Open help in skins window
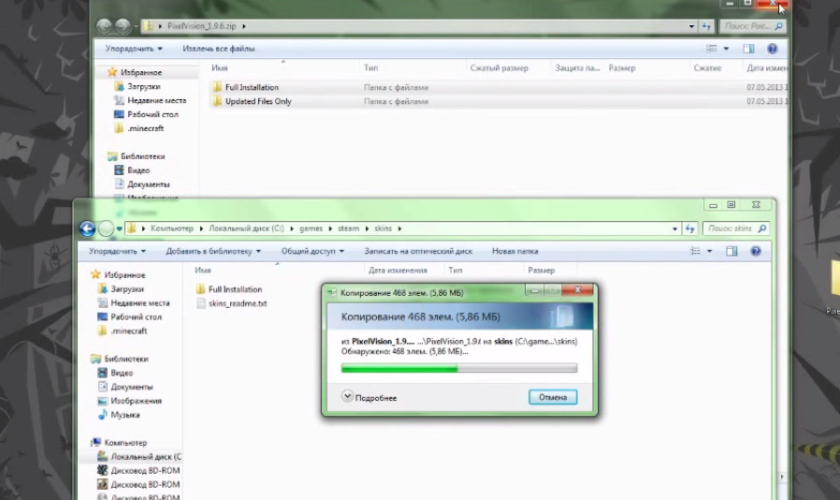 coord(756,251)
